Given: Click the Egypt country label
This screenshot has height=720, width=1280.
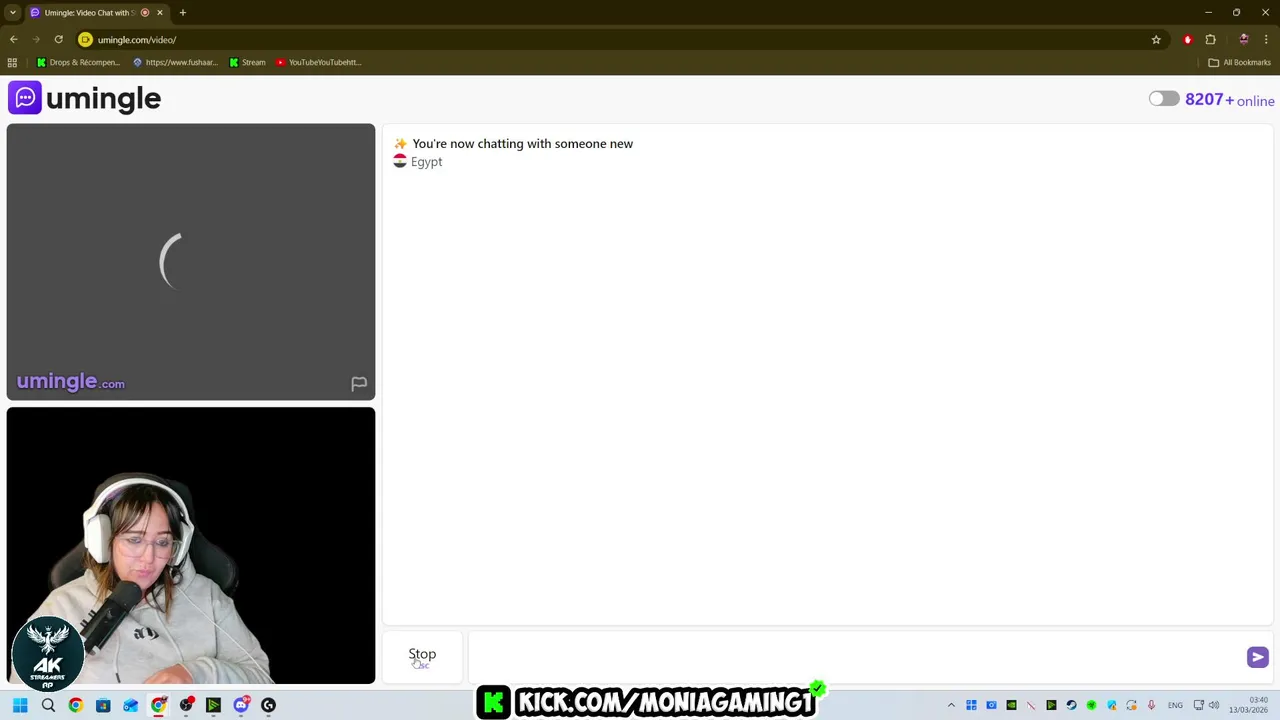Looking at the screenshot, I should [x=426, y=162].
